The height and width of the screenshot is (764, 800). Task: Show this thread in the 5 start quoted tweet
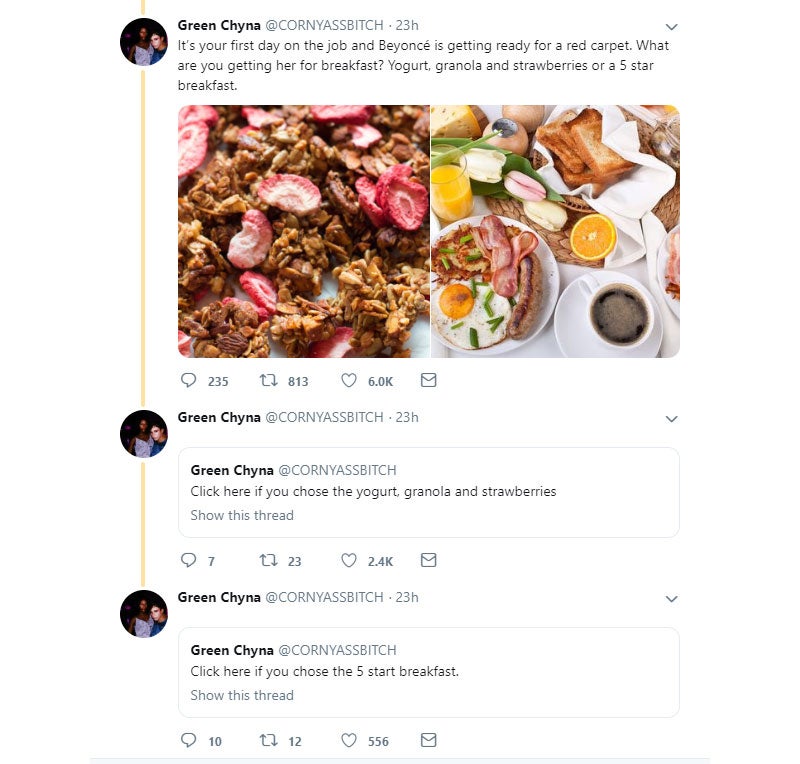pos(242,696)
